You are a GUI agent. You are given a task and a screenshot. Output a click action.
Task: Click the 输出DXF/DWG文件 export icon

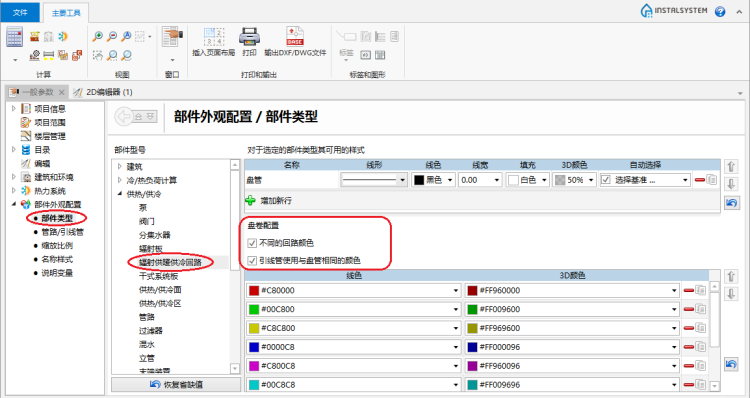pyautogui.click(x=295, y=36)
